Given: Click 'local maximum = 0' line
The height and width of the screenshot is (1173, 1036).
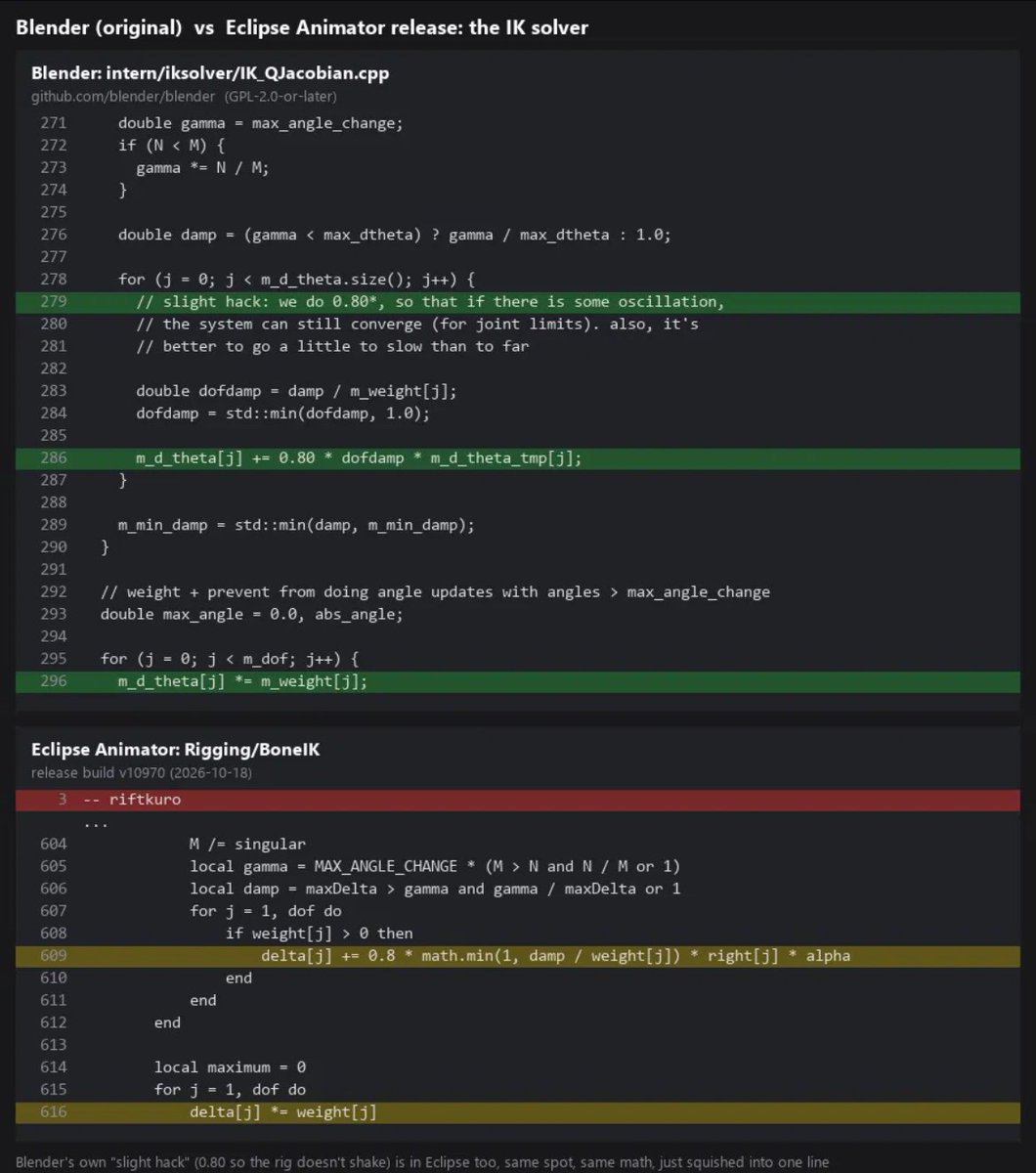Looking at the screenshot, I should click(230, 1067).
